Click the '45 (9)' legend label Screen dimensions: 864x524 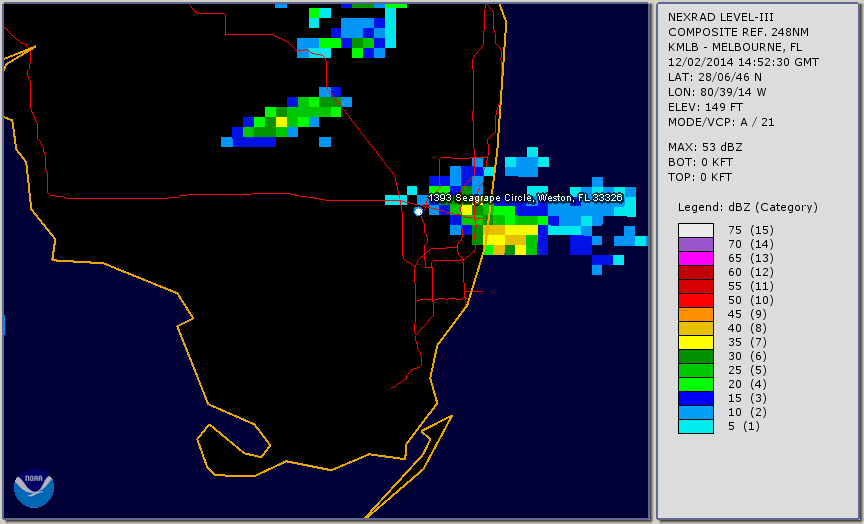[747, 315]
